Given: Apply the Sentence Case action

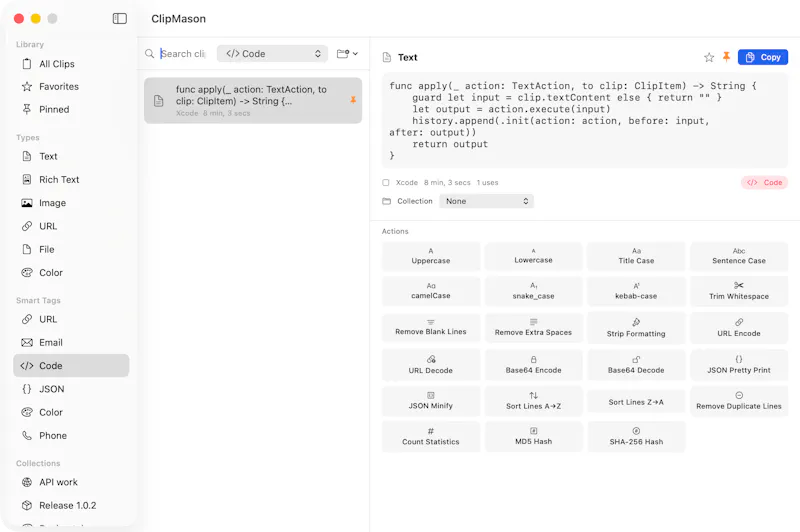Looking at the screenshot, I should tap(739, 256).
